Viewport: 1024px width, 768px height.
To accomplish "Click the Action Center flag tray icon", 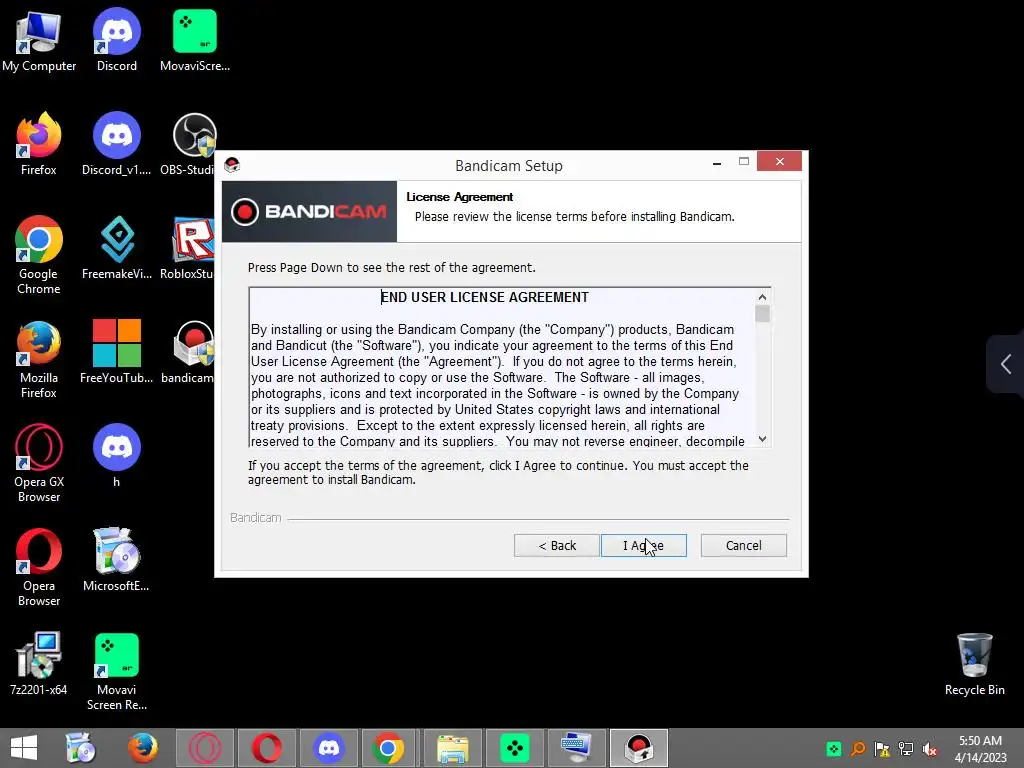I will click(882, 749).
